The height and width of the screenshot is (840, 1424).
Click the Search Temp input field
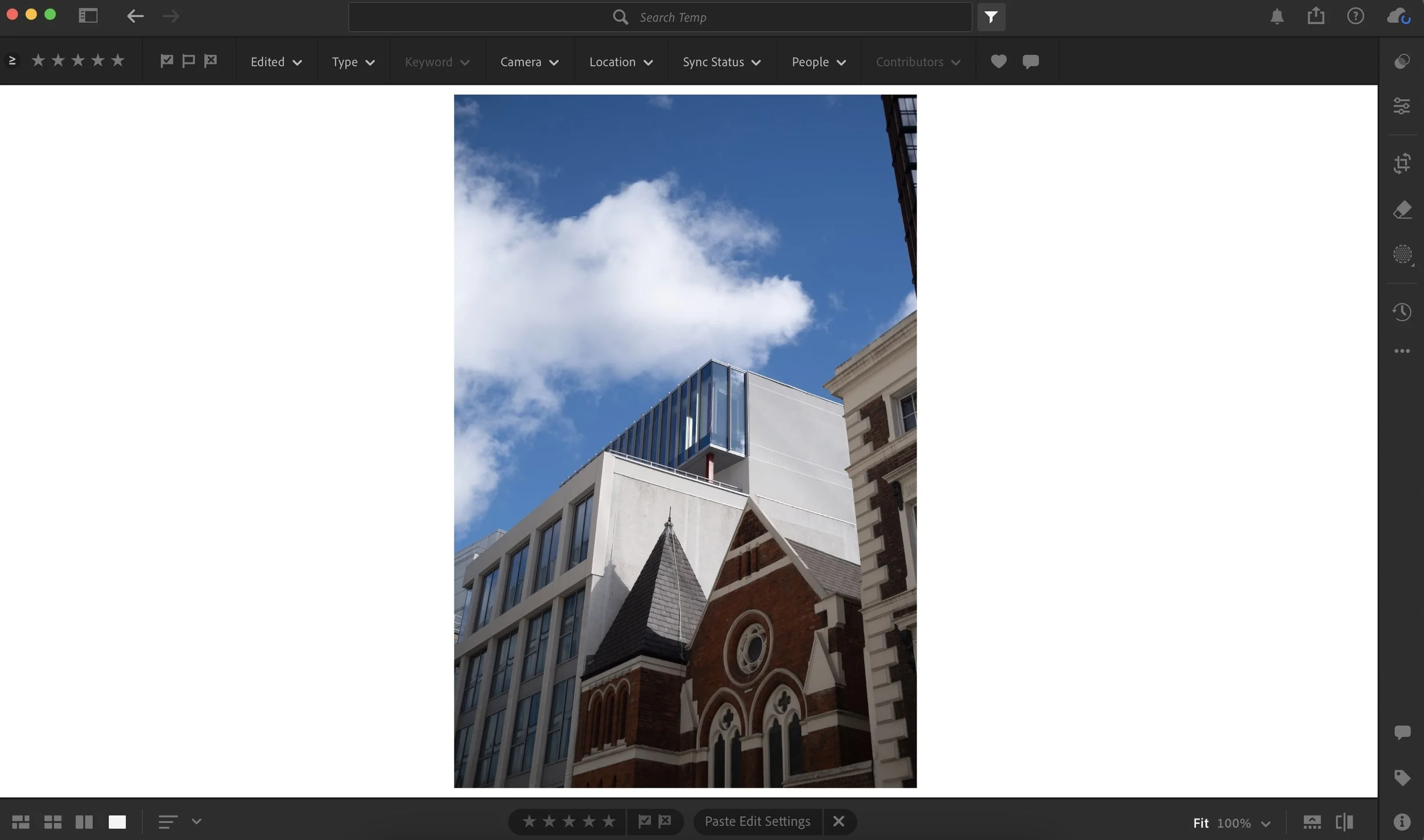click(x=672, y=17)
